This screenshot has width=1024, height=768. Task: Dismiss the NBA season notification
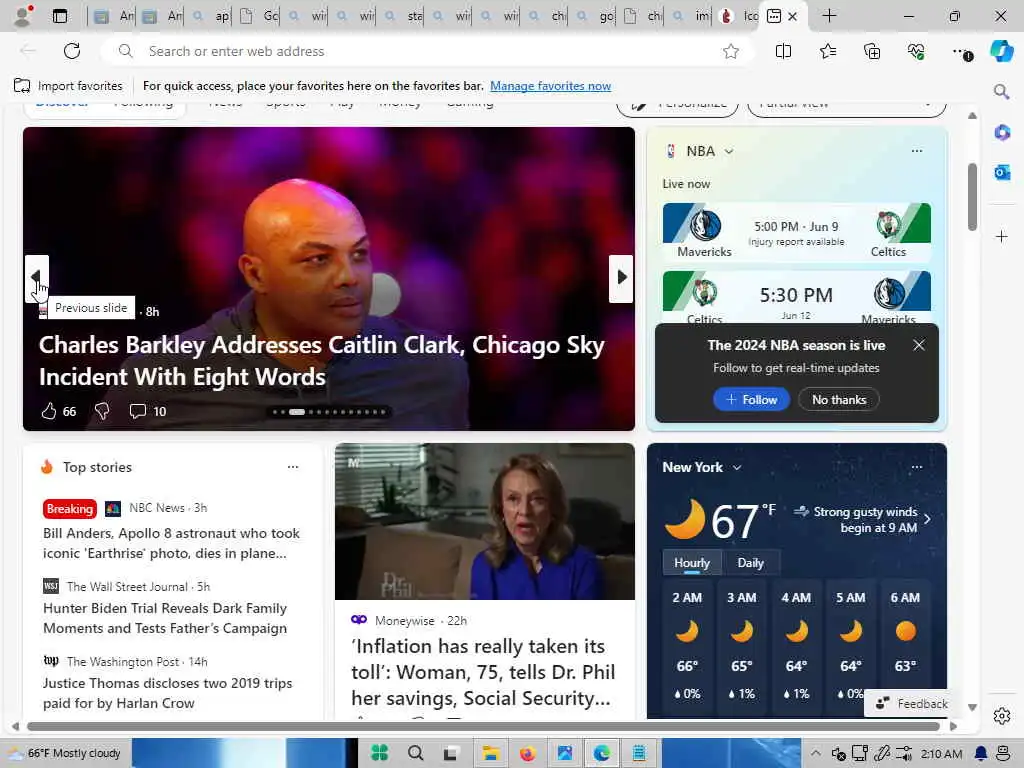click(x=918, y=345)
